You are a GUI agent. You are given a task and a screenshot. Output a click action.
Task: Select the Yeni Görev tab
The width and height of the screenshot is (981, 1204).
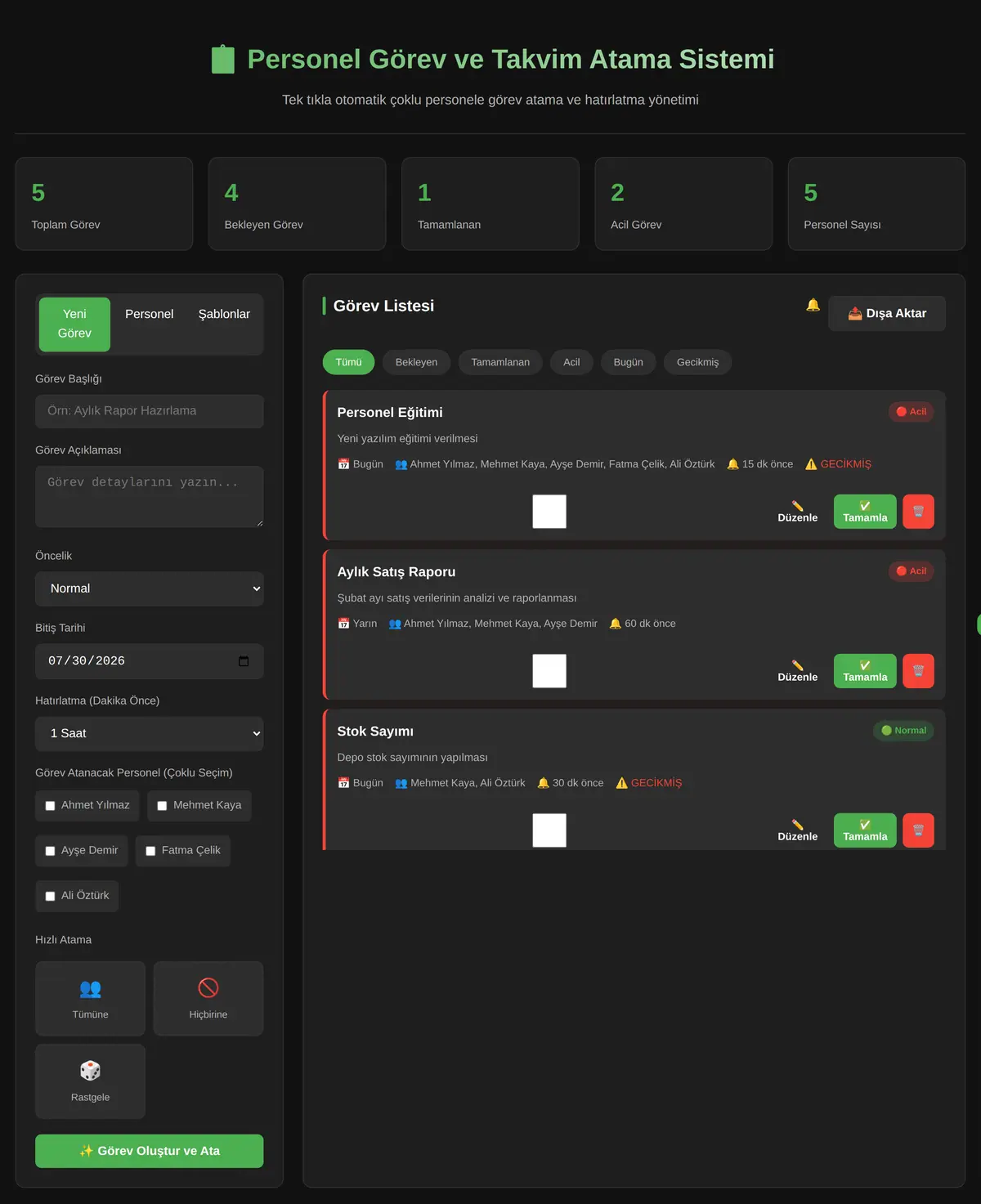click(x=74, y=324)
